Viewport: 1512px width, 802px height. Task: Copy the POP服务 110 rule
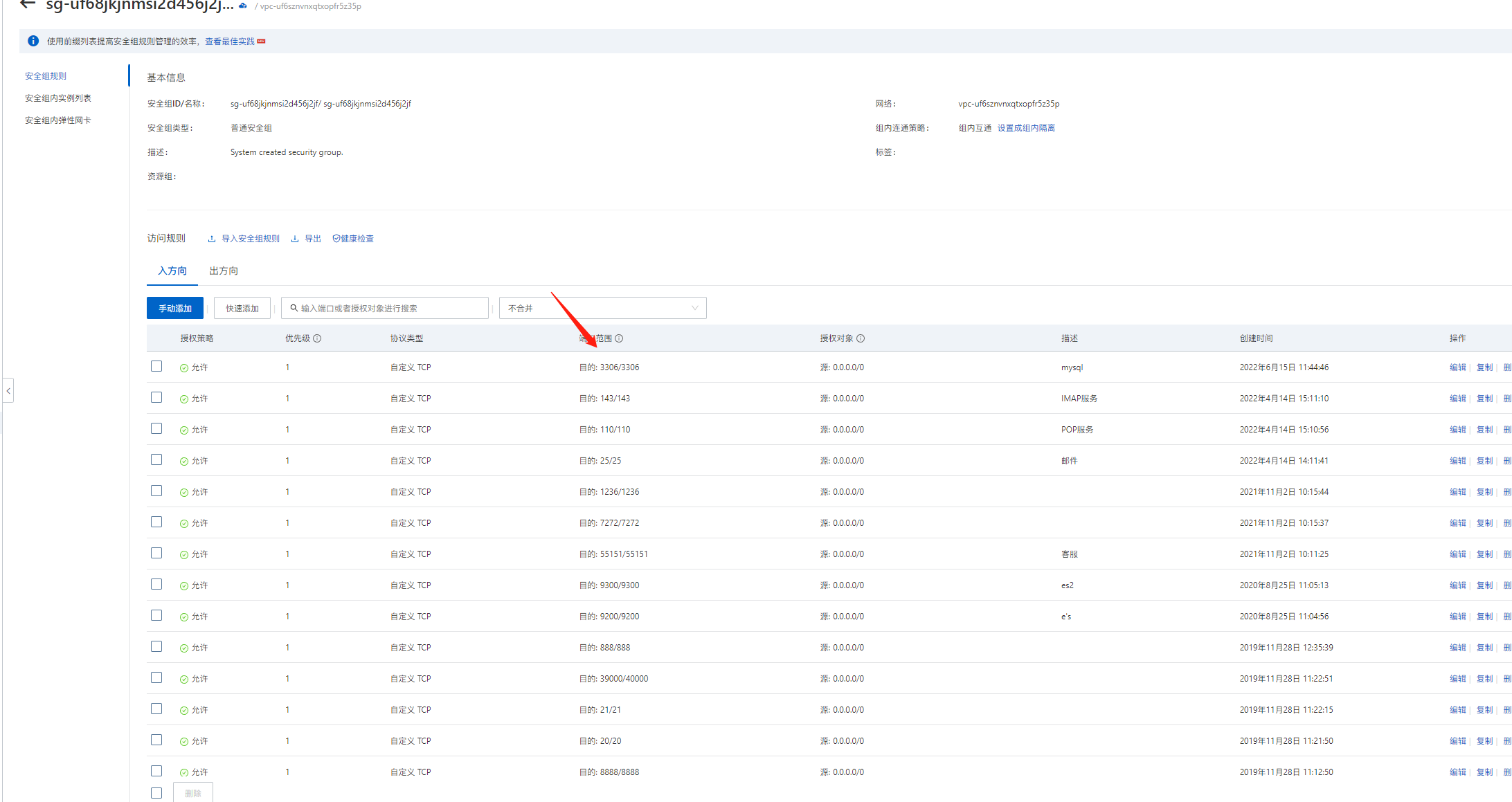1484,430
